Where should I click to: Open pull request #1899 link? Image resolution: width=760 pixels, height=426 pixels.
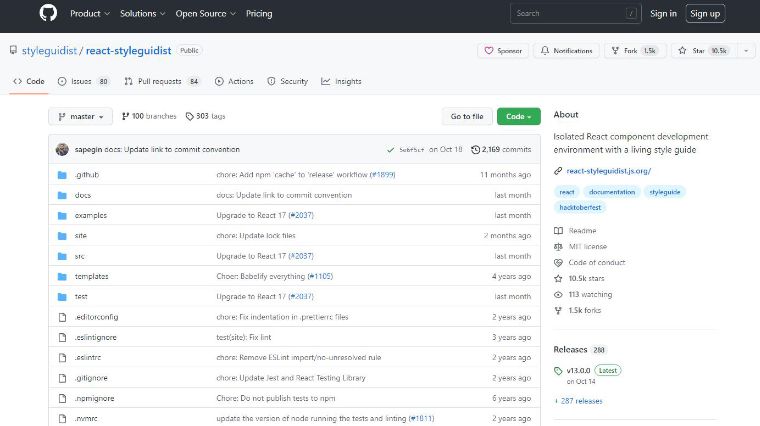pos(382,174)
